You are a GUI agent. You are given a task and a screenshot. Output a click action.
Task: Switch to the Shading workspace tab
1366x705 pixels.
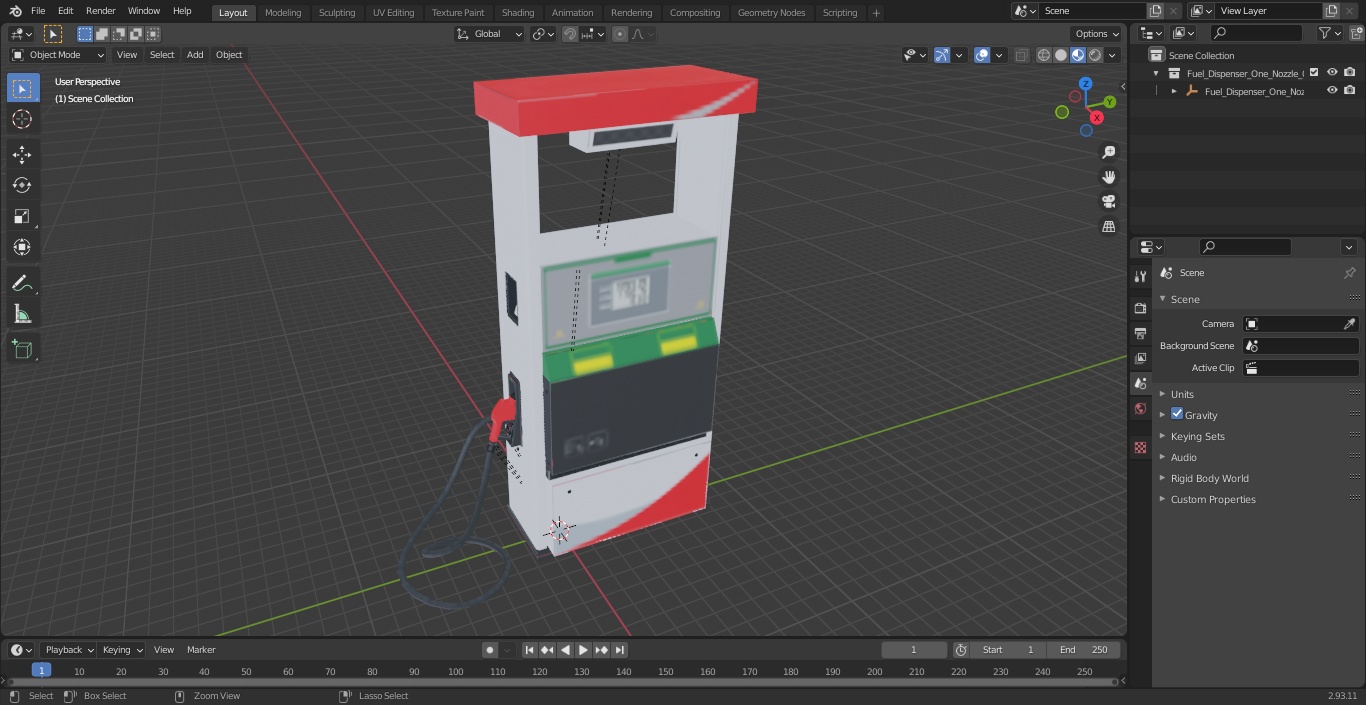(x=518, y=12)
